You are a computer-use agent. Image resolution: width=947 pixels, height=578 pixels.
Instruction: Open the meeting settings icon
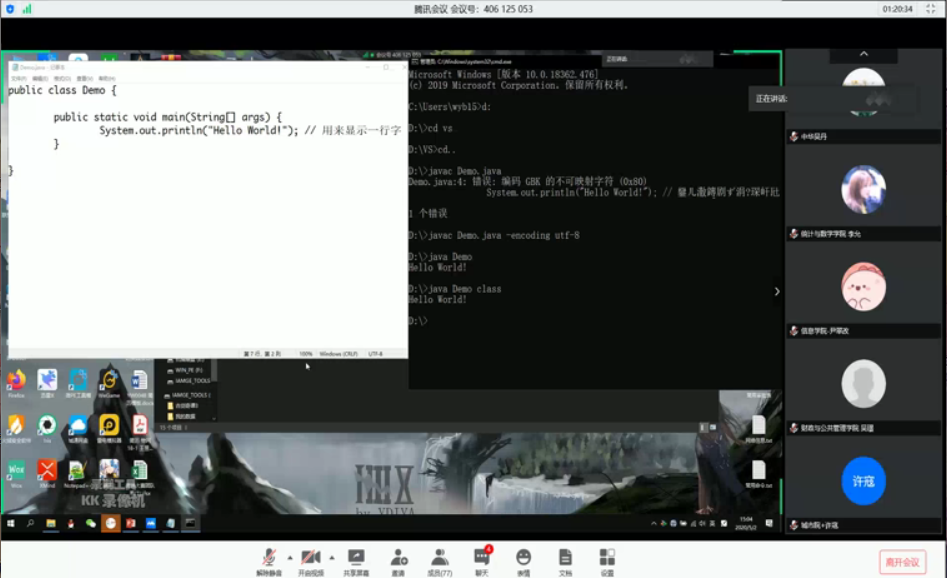coord(607,558)
